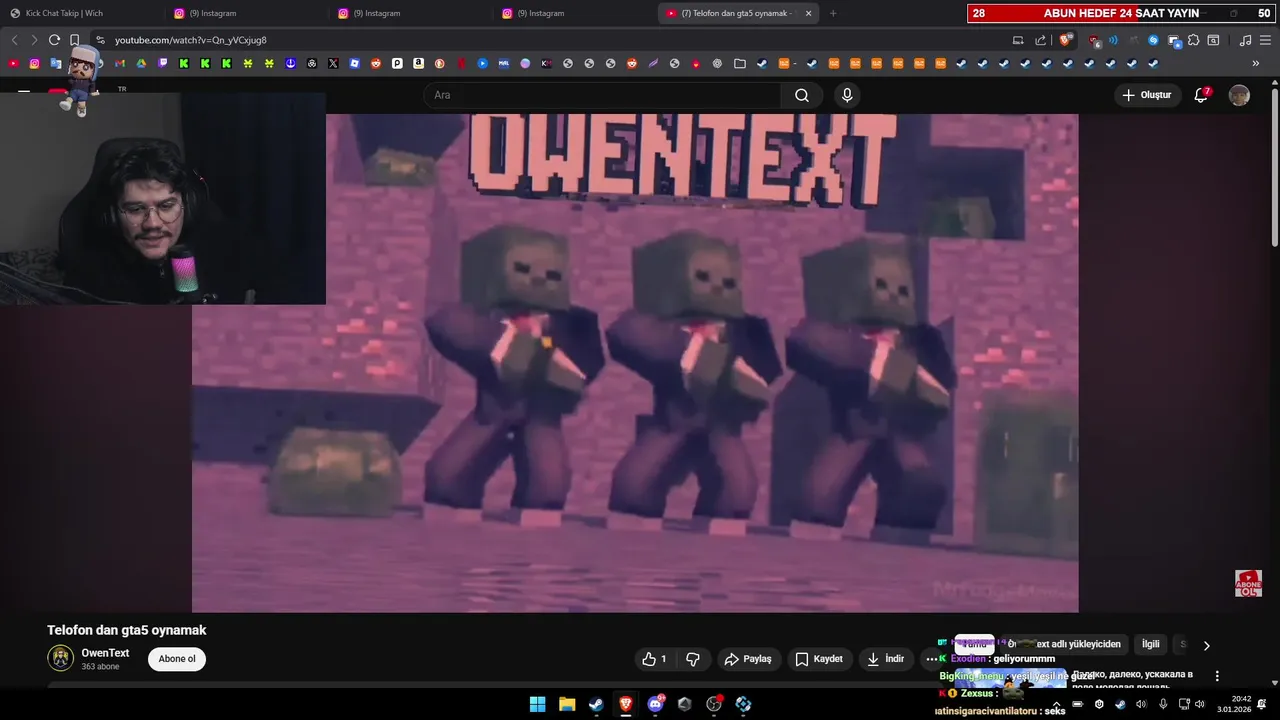Viewport: 1280px width, 720px height.
Task: Click the Shazam extension icon
Action: (1153, 40)
